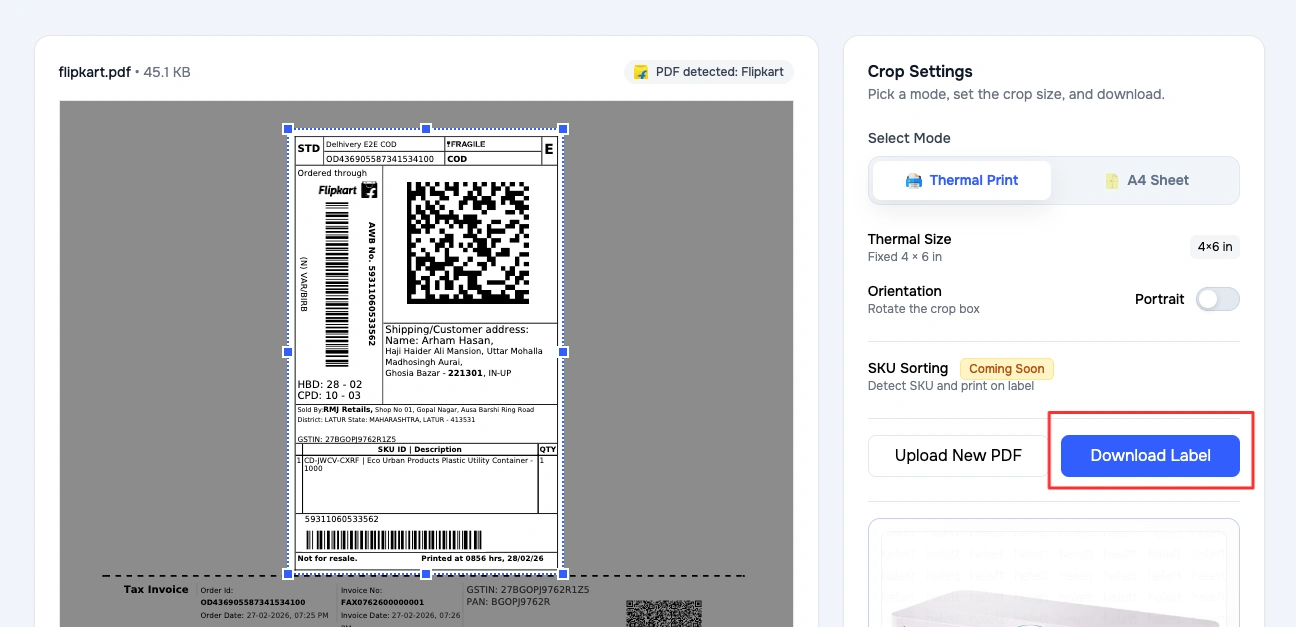This screenshot has height=627, width=1296.
Task: Select the top-center crop handle
Action: 426,129
